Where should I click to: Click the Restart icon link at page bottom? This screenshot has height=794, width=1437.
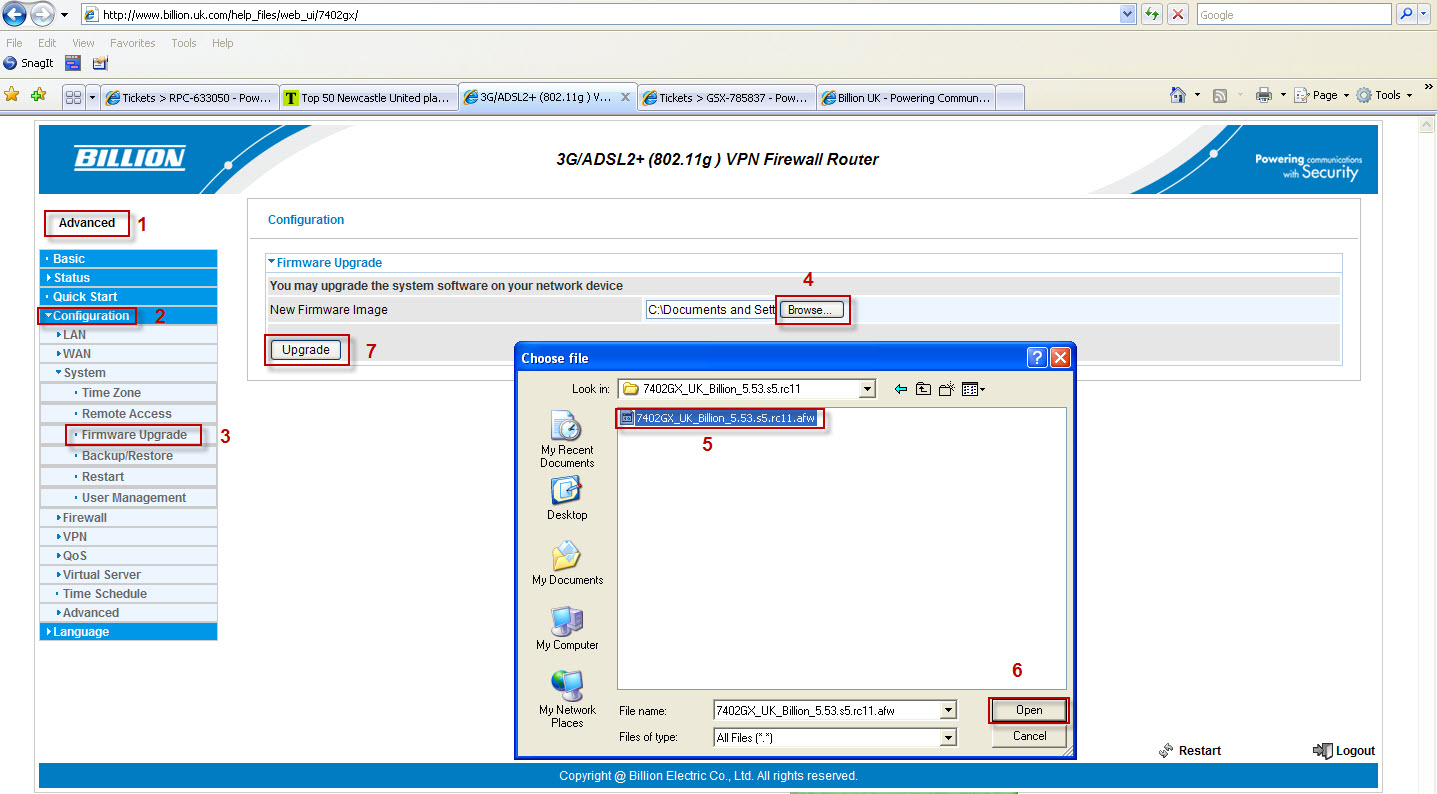point(1190,750)
